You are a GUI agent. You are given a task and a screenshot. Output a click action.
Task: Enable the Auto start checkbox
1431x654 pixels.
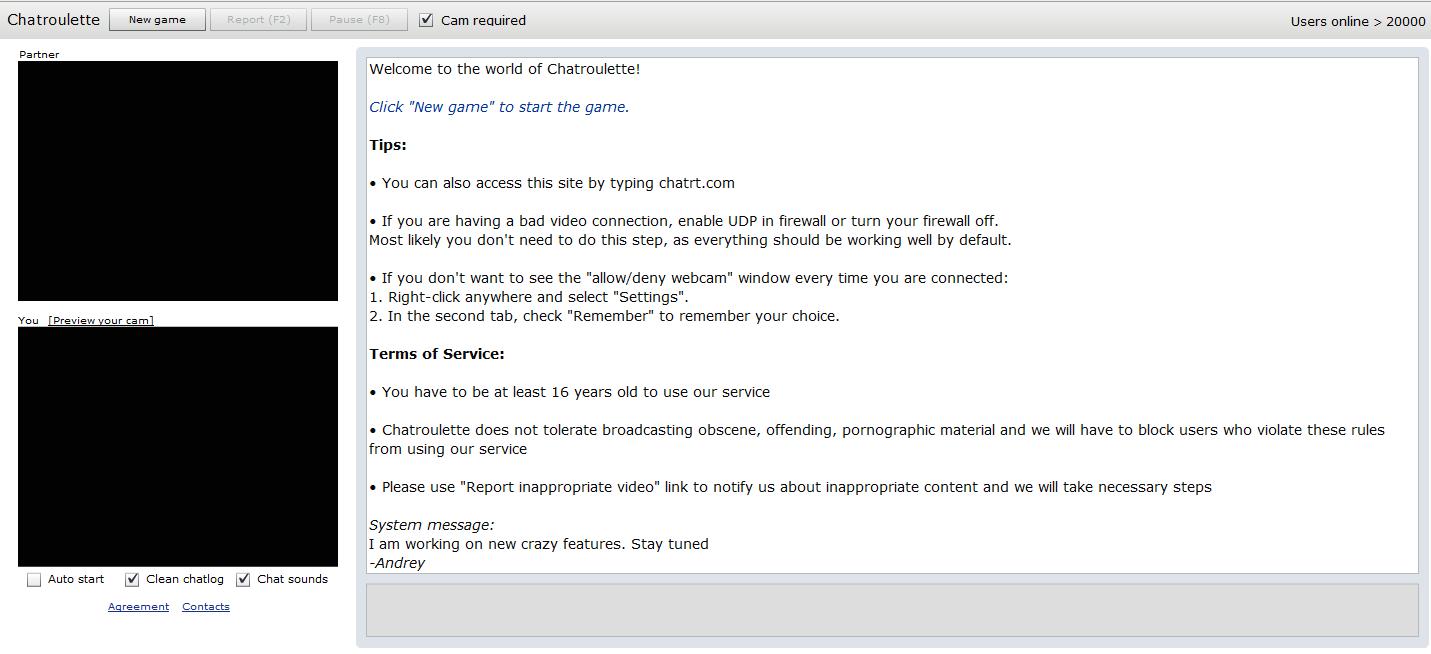(x=34, y=580)
